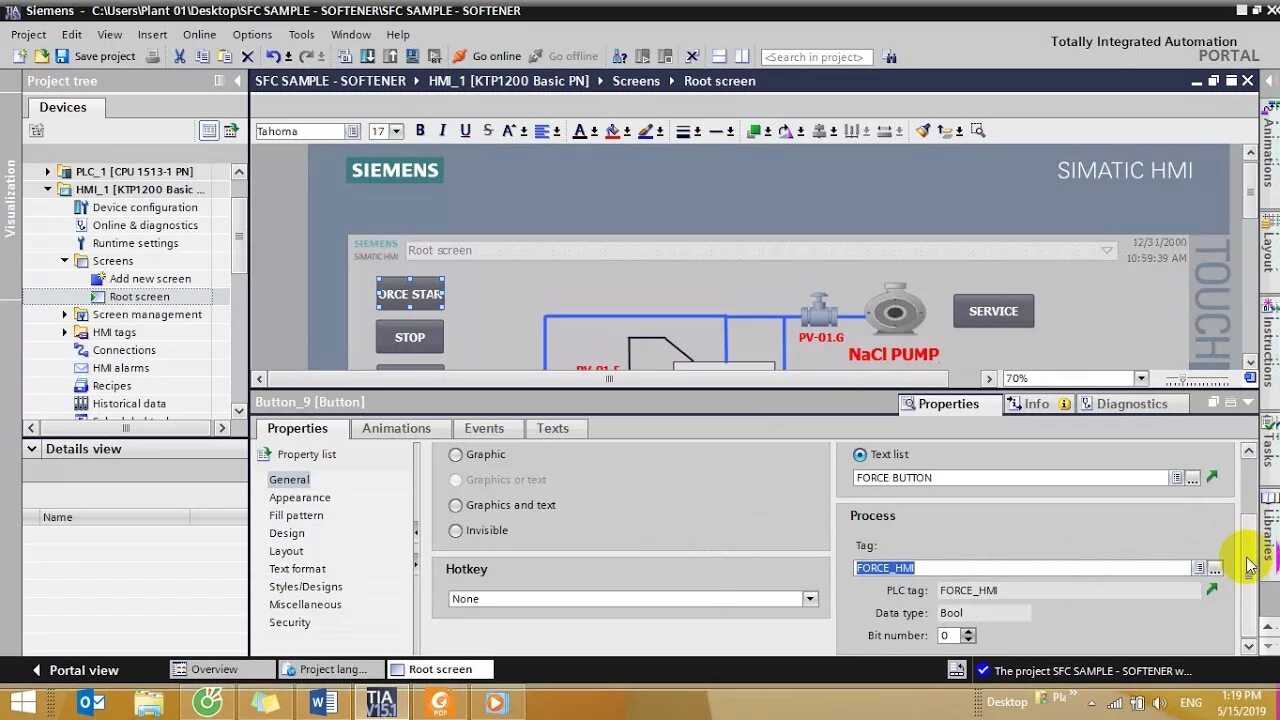Click the Save project icon
The height and width of the screenshot is (720, 1280).
coord(60,56)
